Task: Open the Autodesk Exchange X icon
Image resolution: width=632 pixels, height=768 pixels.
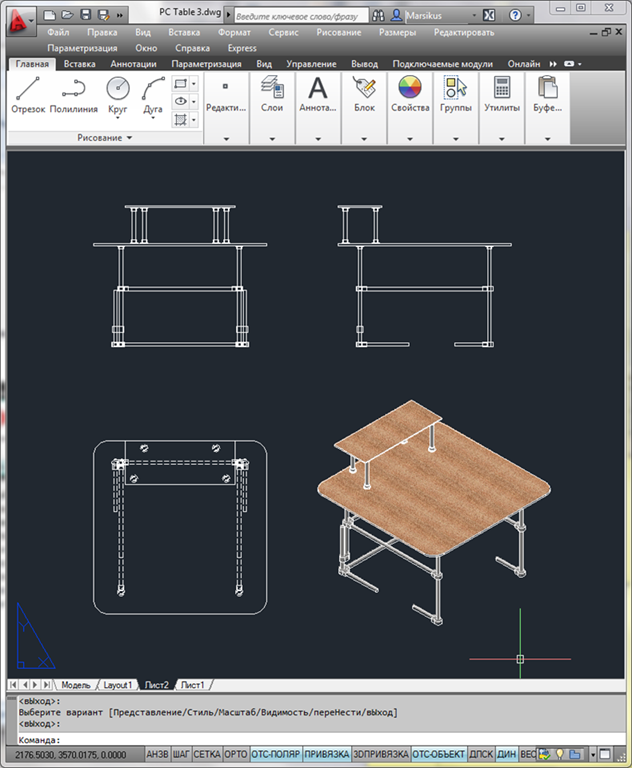Action: (x=489, y=16)
